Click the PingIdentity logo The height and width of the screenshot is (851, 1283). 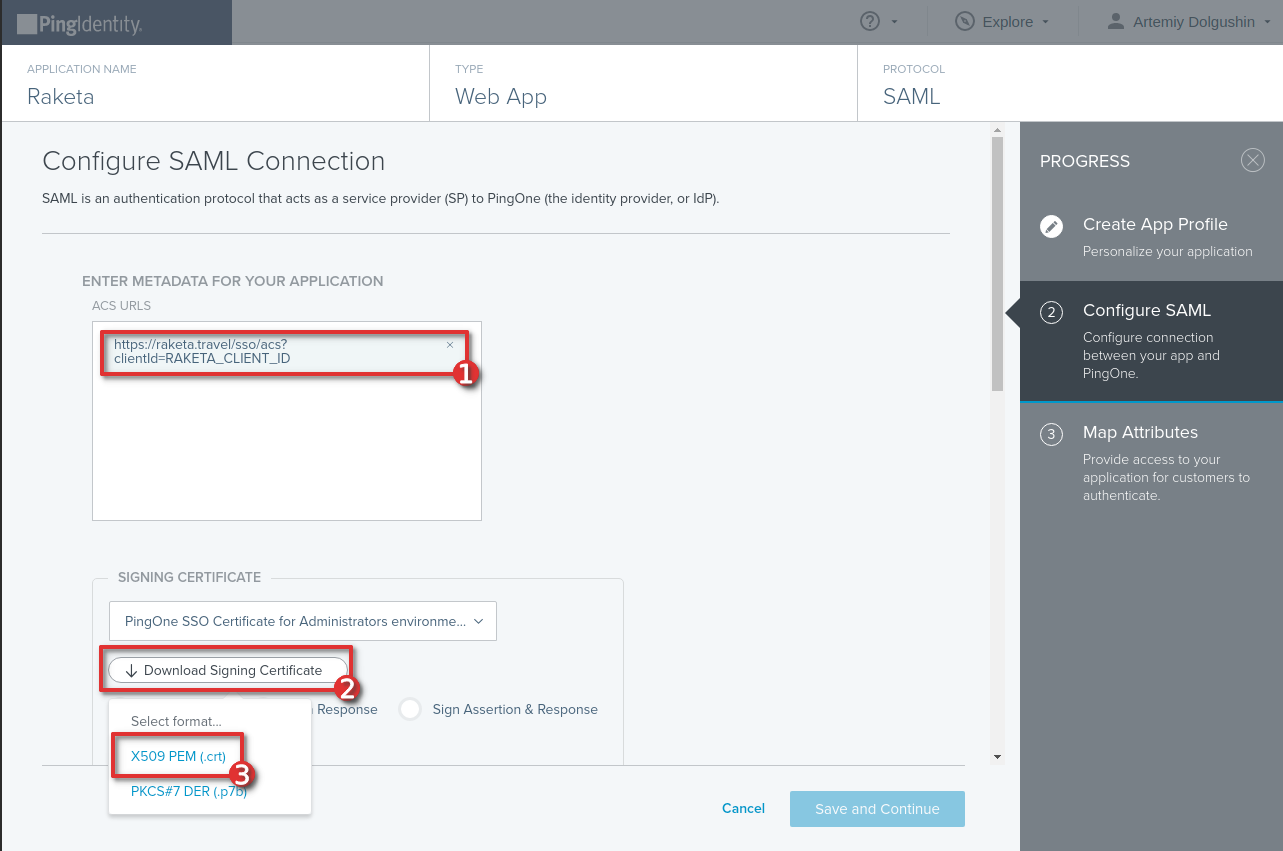coord(80,23)
